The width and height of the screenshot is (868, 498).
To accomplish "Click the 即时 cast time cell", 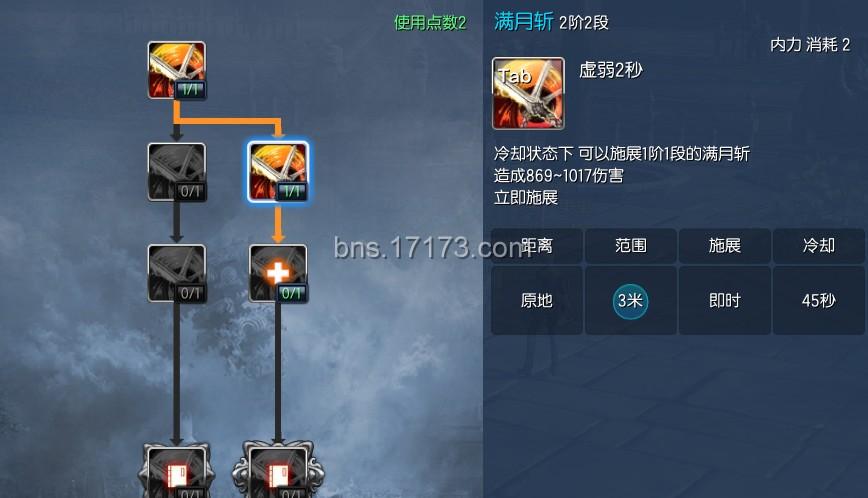I will pos(725,300).
